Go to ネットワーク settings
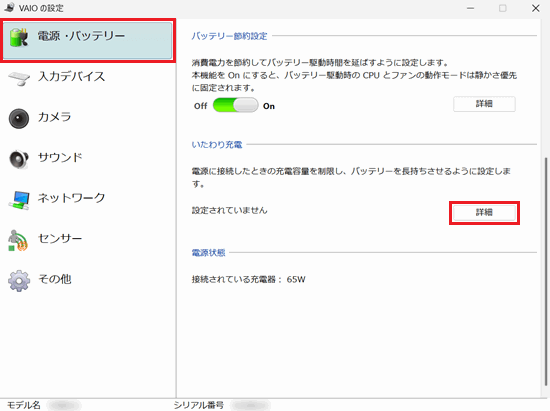This screenshot has height=411, width=550. (x=72, y=198)
